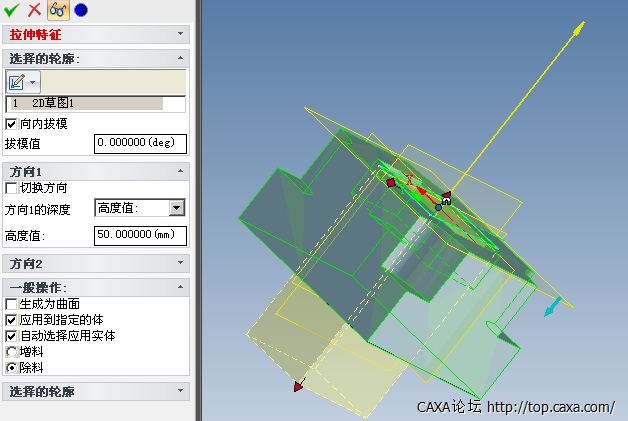The image size is (628, 421).
Task: Toggle the 应用到指定的体 checkbox
Action: point(11,320)
